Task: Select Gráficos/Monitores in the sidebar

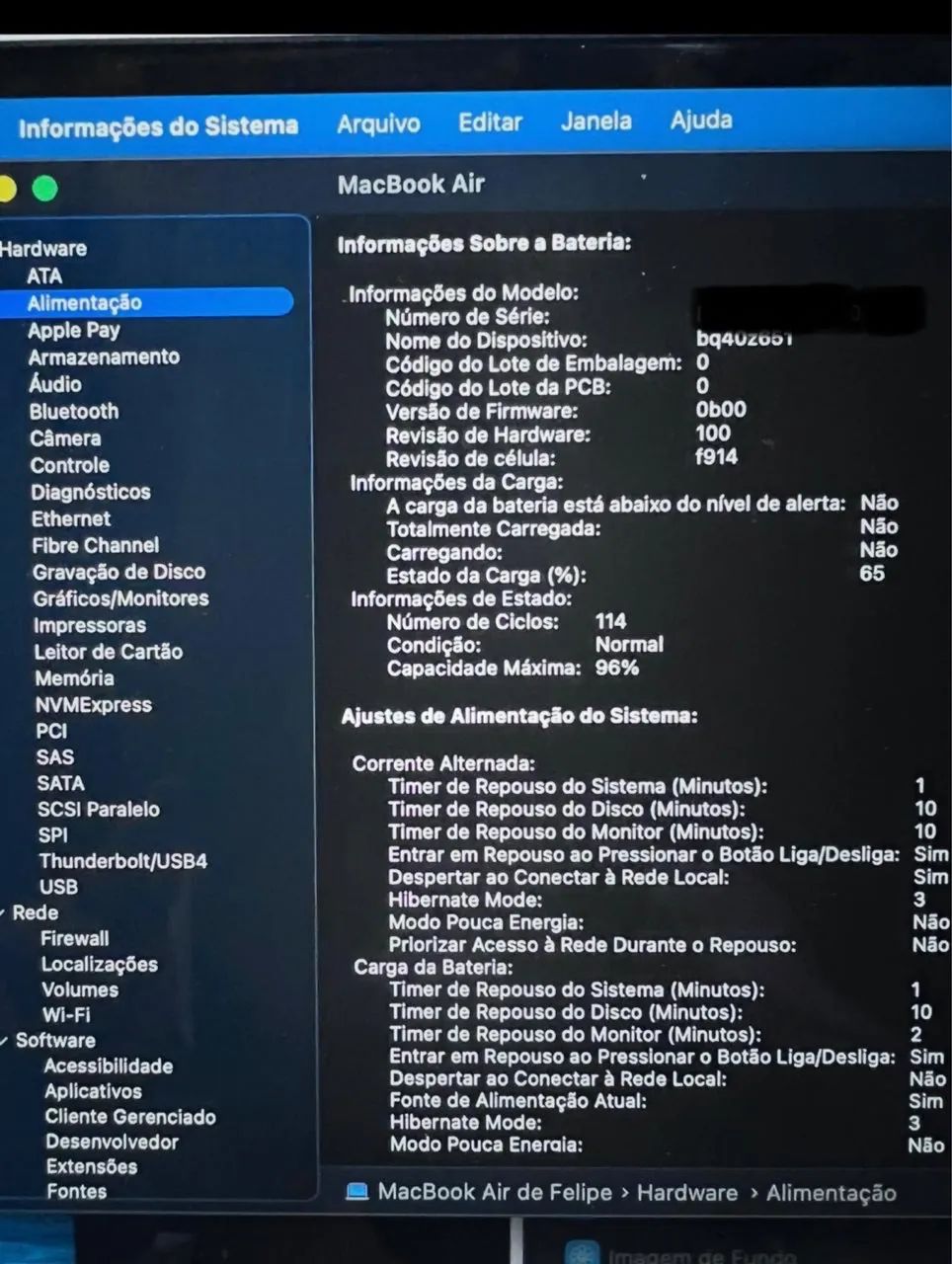Action: point(120,598)
